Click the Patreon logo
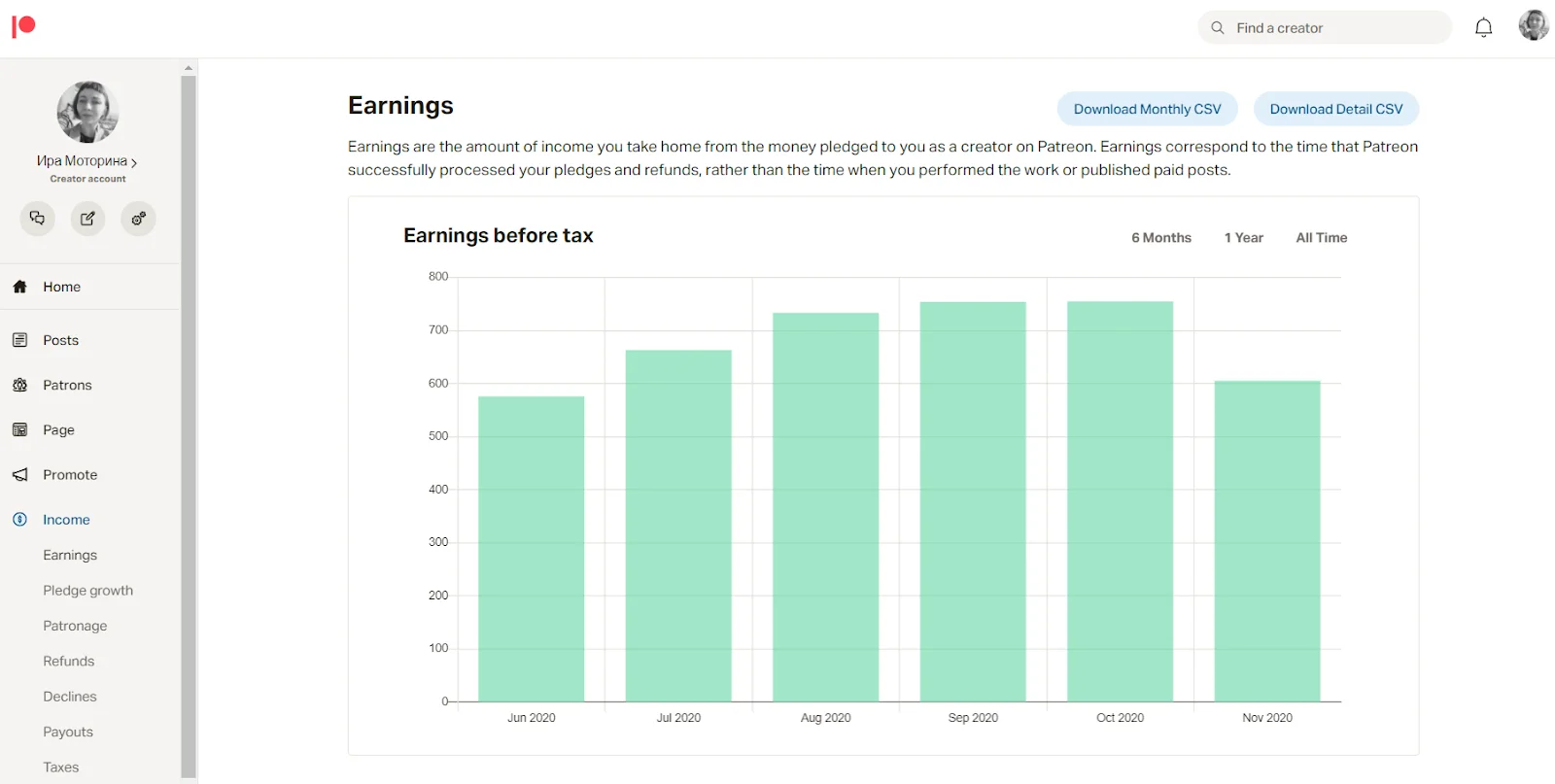The image size is (1555, 784). point(23,26)
